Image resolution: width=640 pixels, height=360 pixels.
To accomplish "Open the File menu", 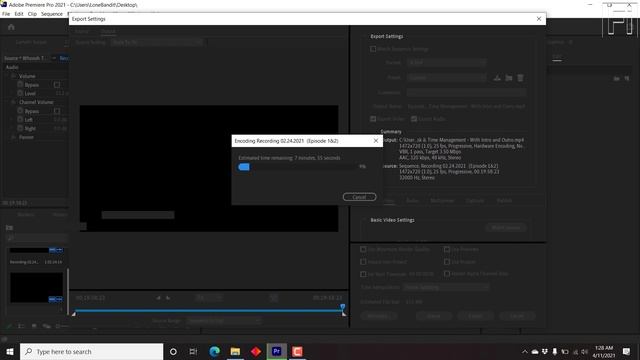I will point(6,14).
